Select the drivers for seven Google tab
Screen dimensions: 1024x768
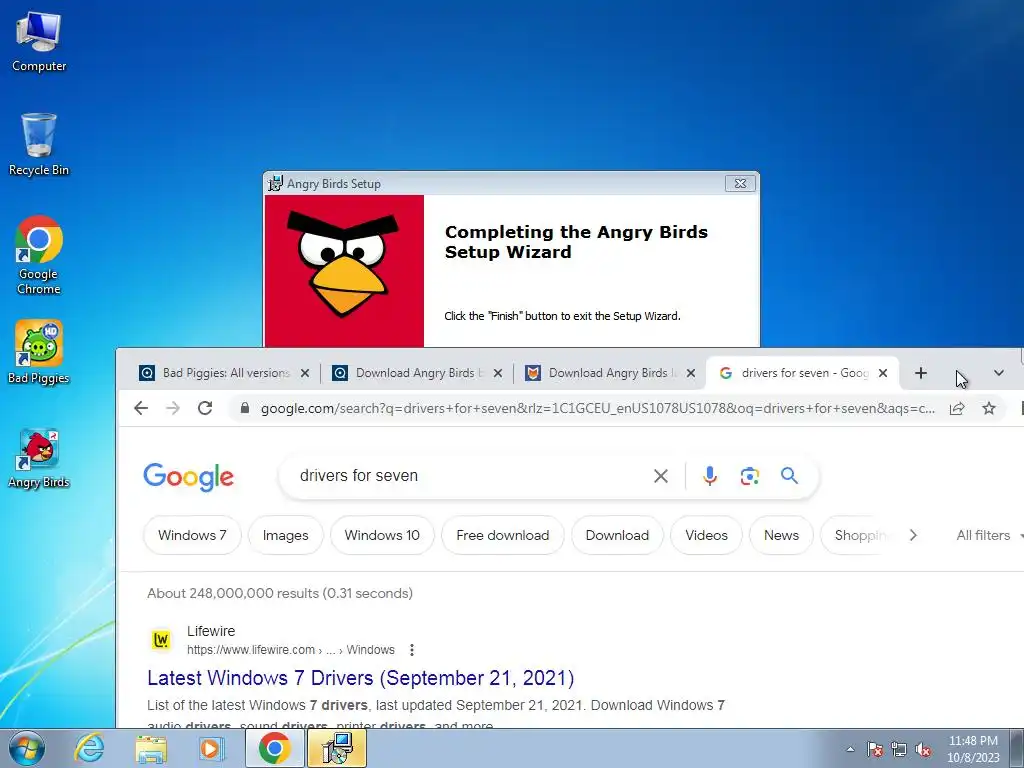tap(803, 373)
